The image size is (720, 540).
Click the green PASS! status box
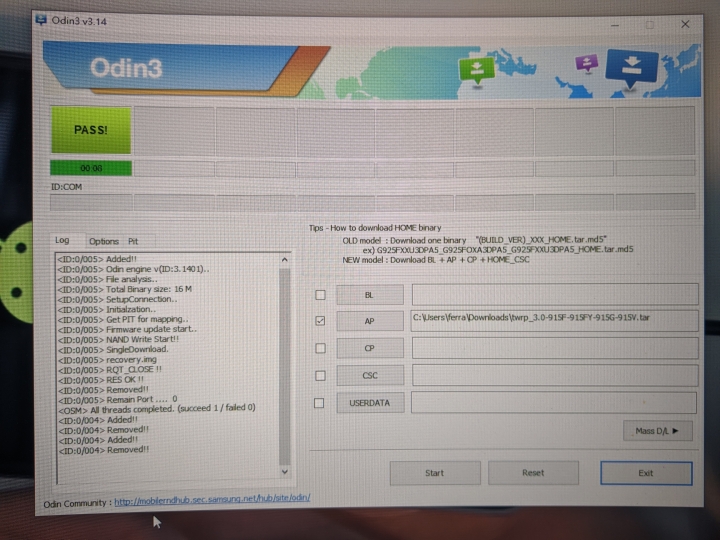[91, 130]
